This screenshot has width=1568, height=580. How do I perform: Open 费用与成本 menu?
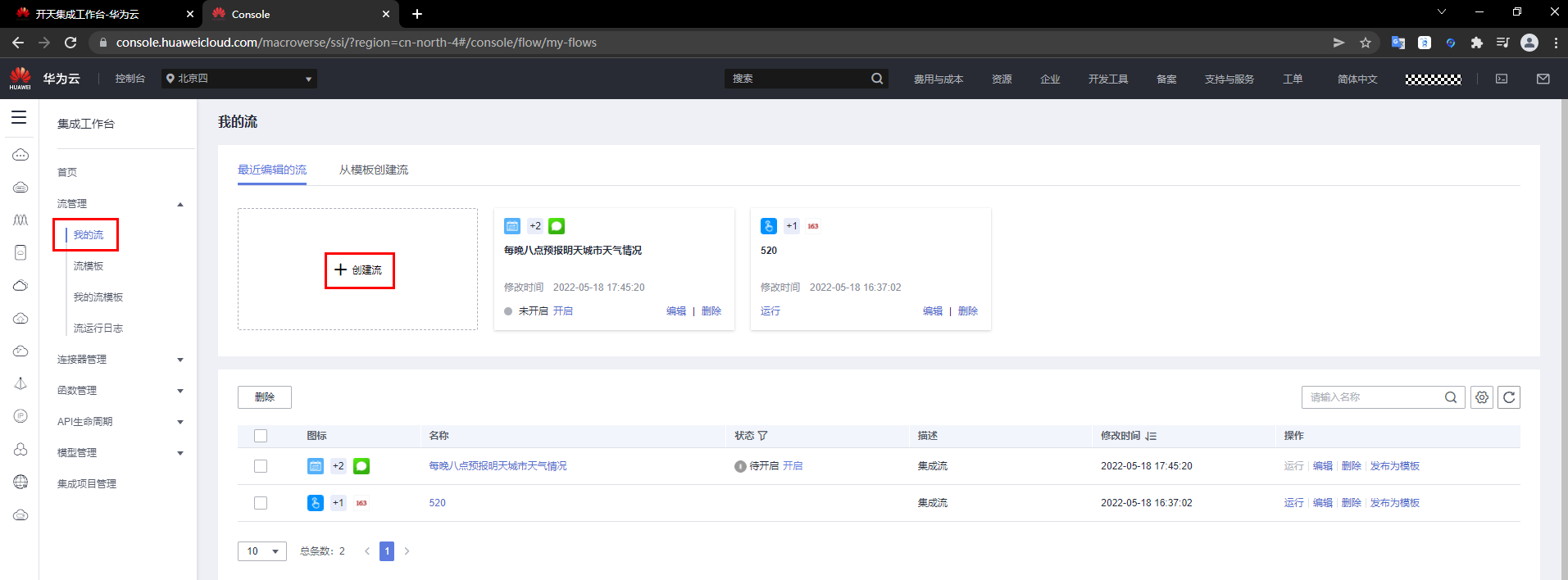click(939, 79)
